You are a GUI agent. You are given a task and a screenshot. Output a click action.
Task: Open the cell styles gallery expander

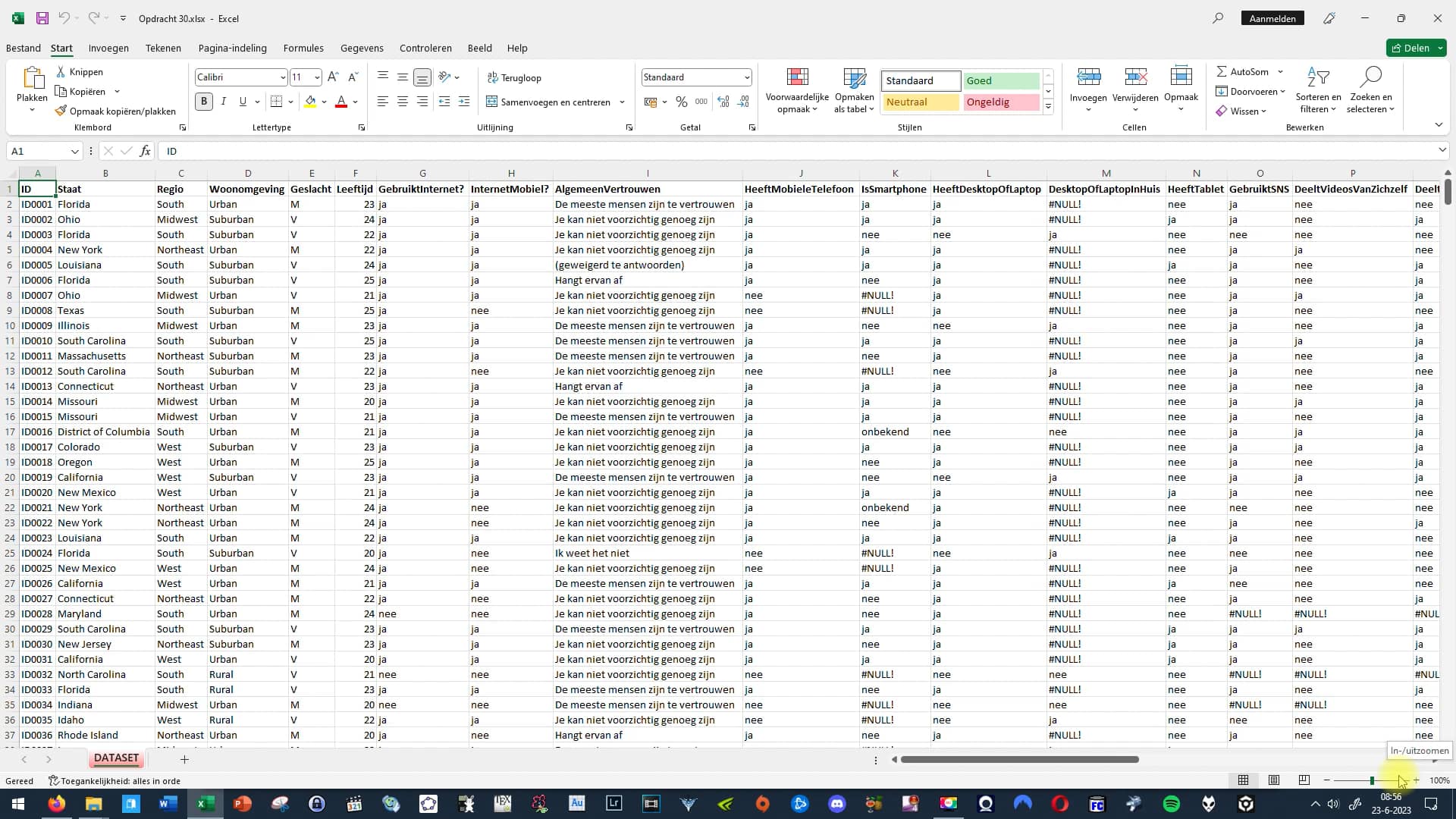[1048, 107]
